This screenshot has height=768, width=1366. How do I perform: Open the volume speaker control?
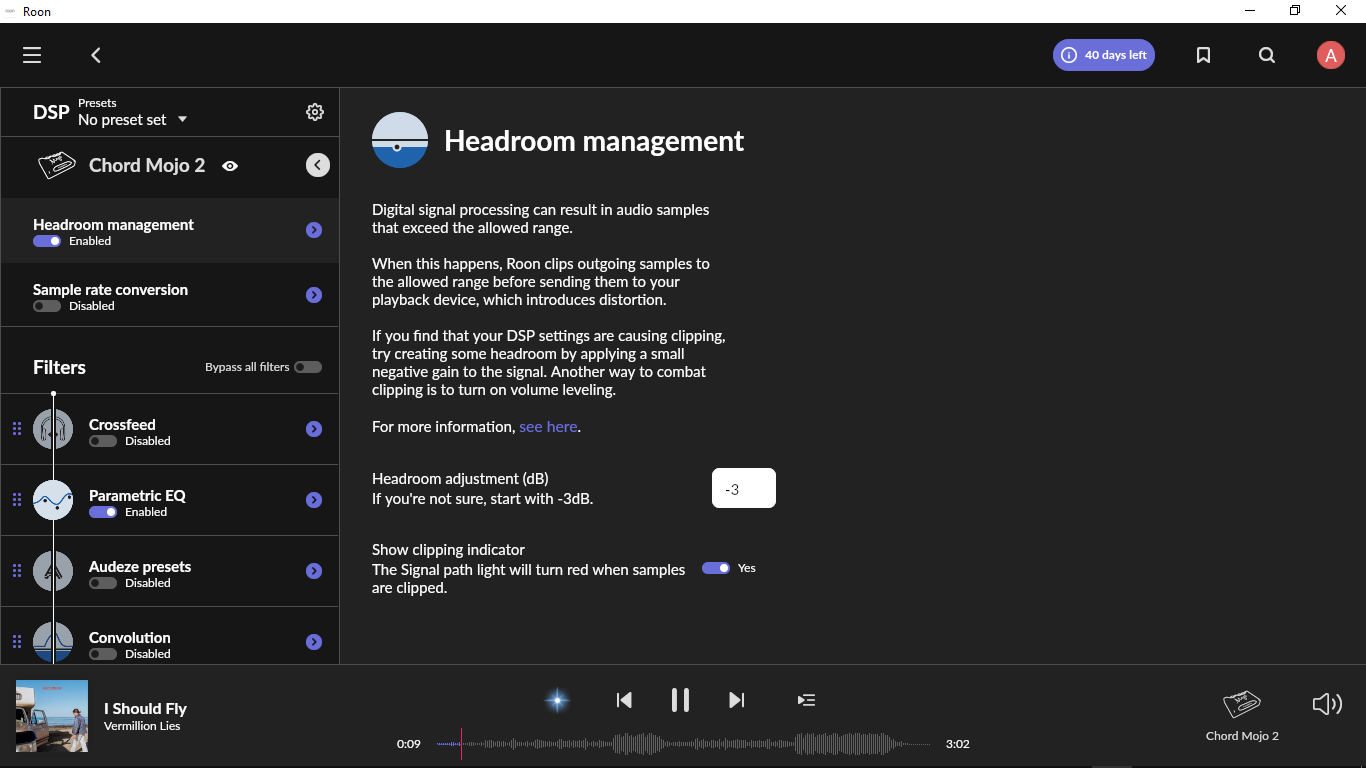[1327, 704]
